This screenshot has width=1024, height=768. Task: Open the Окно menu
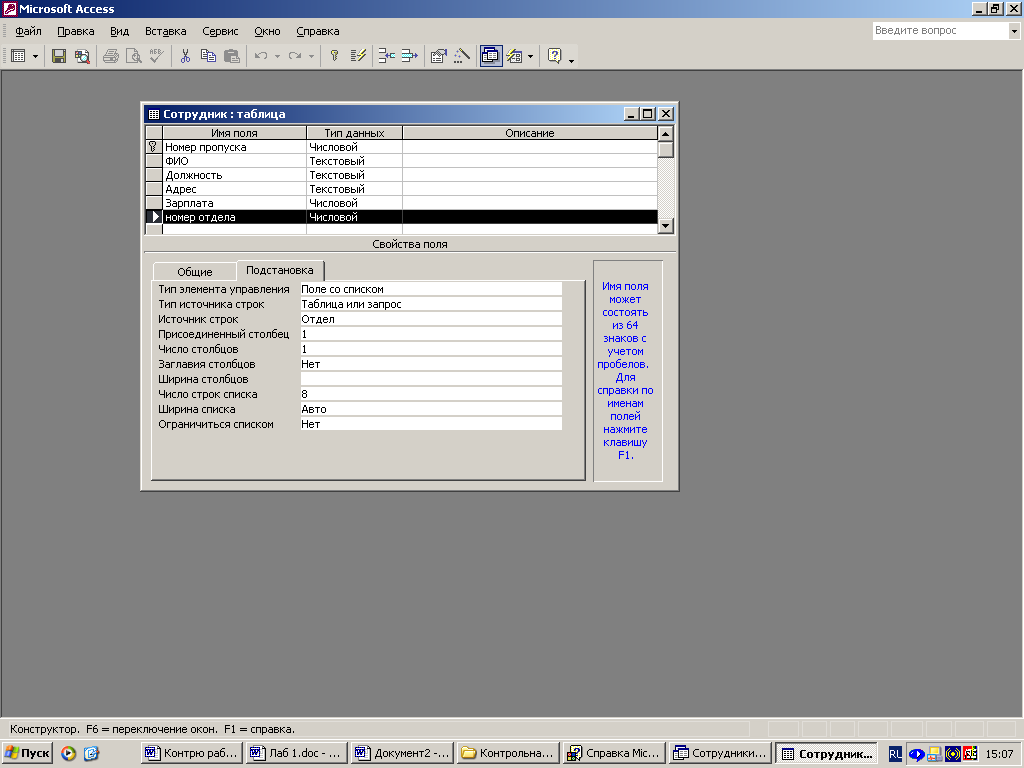(267, 31)
